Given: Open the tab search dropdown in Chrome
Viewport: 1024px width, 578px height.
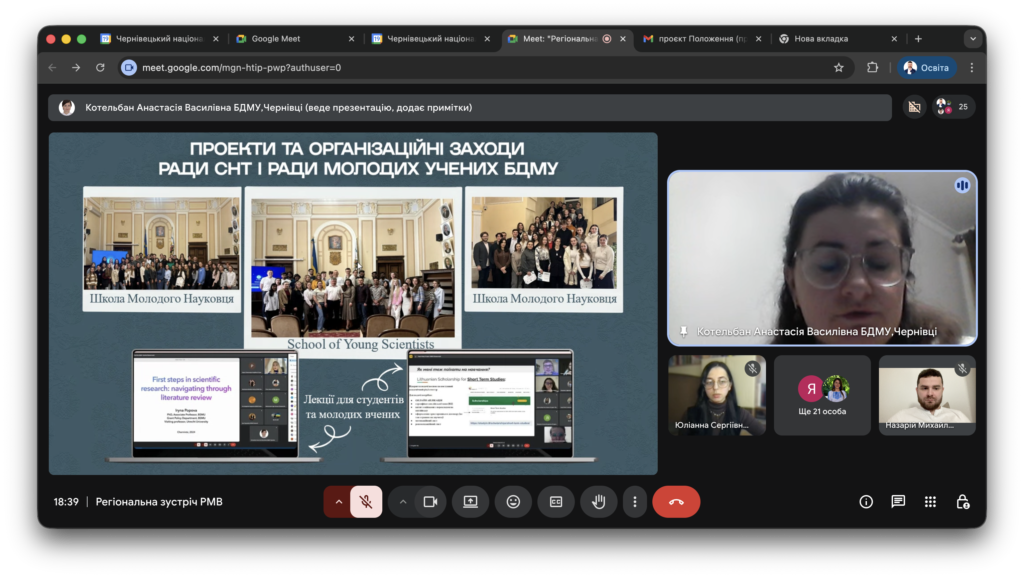Looking at the screenshot, I should pyautogui.click(x=972, y=39).
